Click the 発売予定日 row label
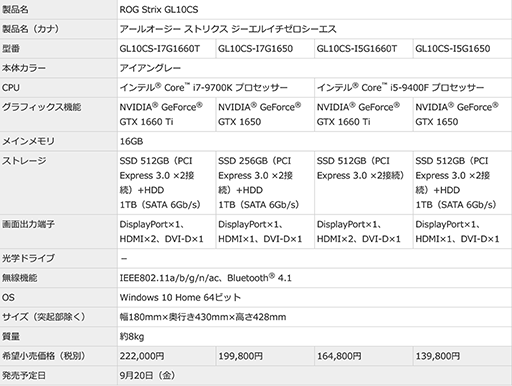Viewport: 512px width, 386px height. click(x=24, y=375)
